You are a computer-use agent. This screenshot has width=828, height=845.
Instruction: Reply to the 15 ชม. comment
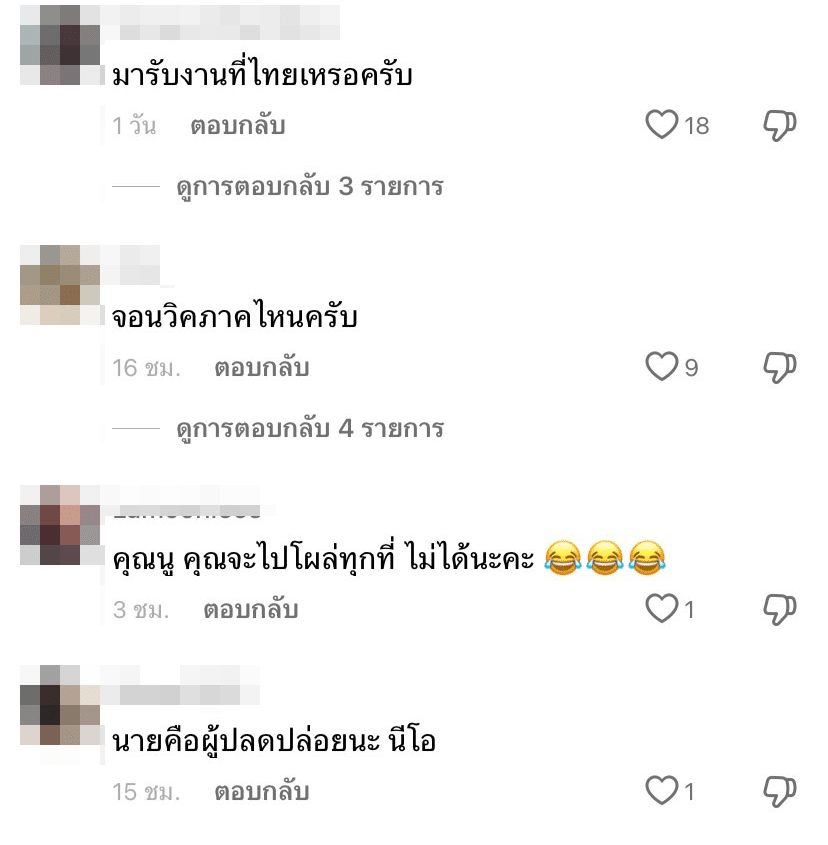click(x=261, y=792)
